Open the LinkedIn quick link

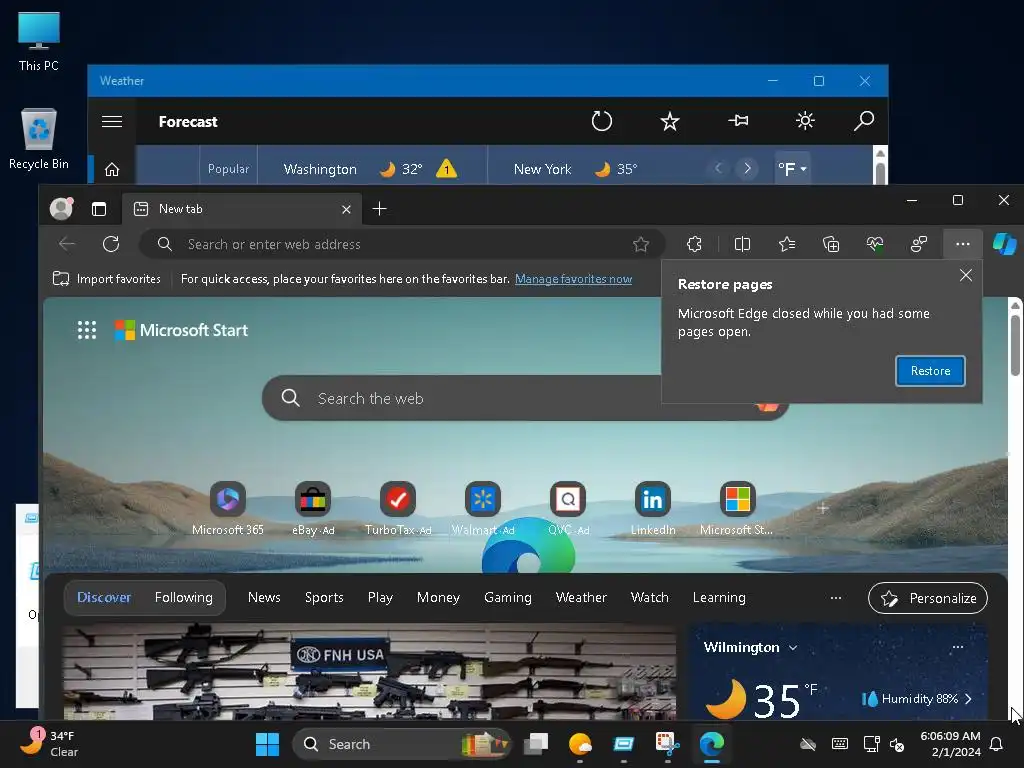[653, 509]
